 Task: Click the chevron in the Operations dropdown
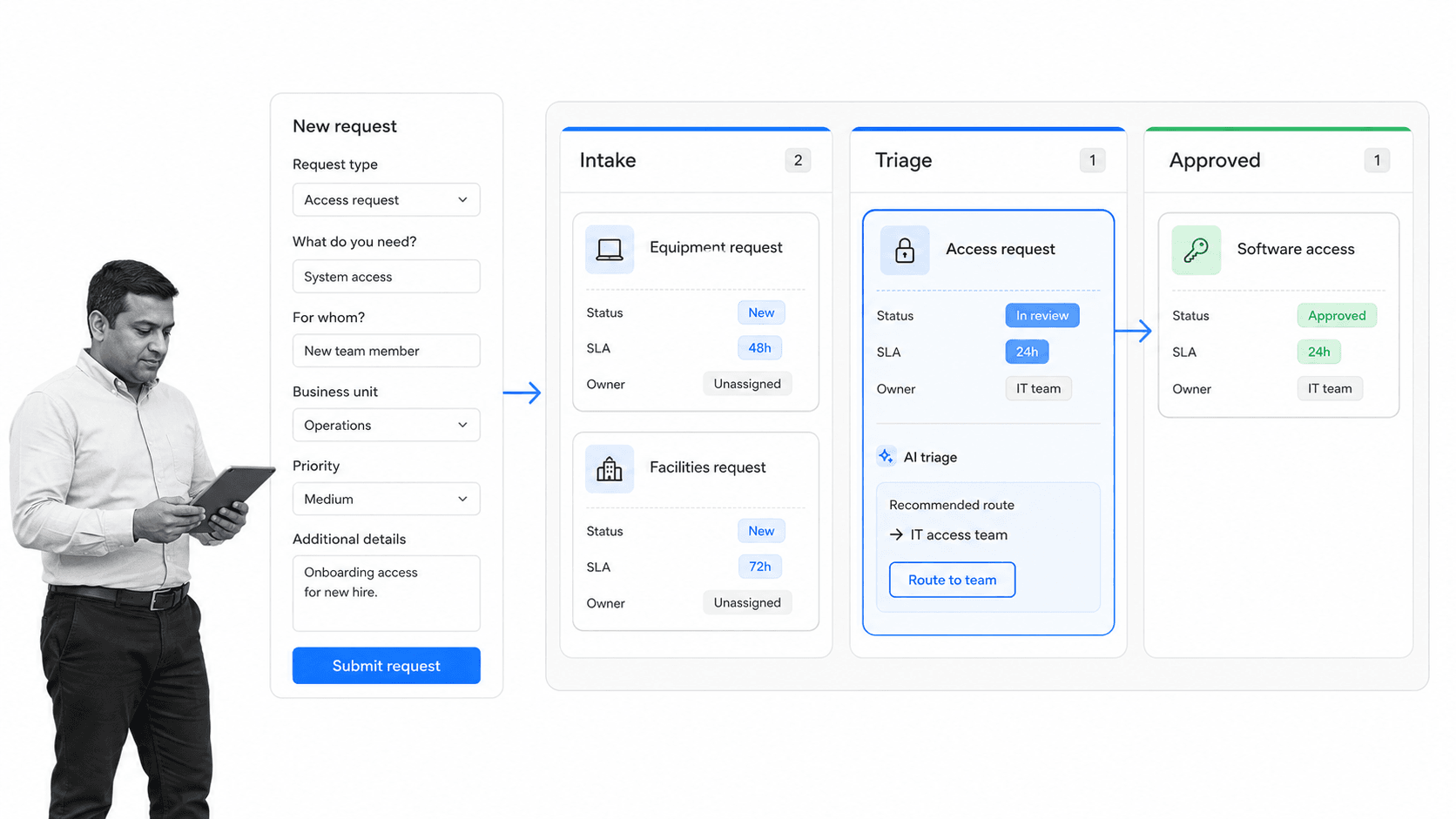462,425
